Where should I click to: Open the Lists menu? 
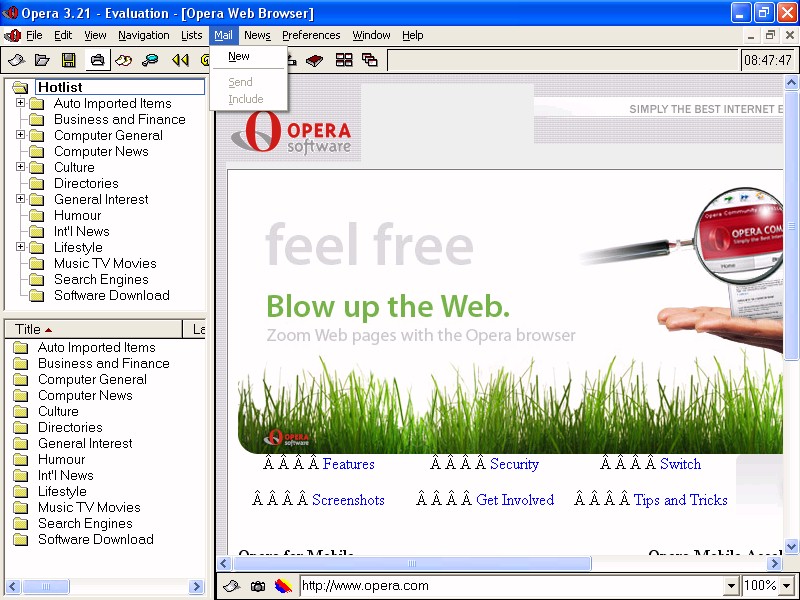click(191, 35)
